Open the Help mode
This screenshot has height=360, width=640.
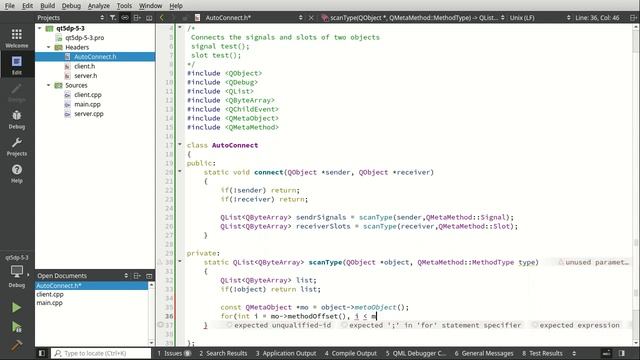click(x=17, y=173)
